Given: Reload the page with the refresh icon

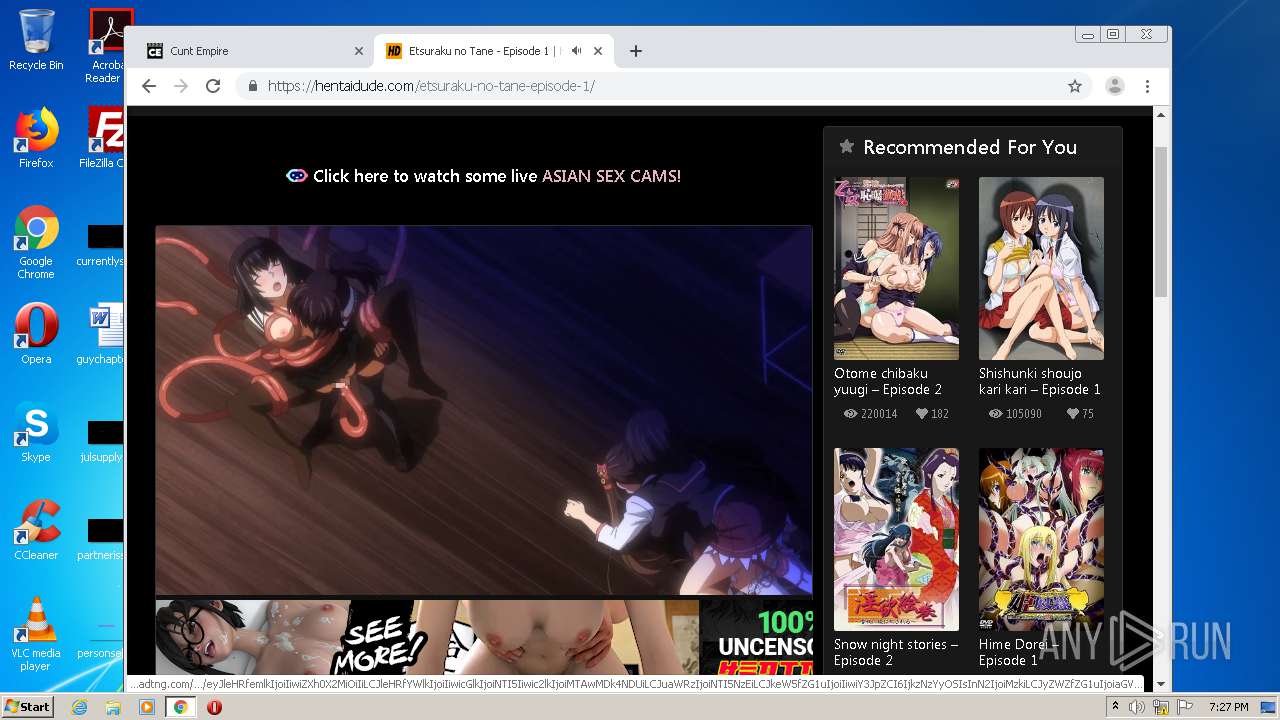Looking at the screenshot, I should pyautogui.click(x=213, y=86).
